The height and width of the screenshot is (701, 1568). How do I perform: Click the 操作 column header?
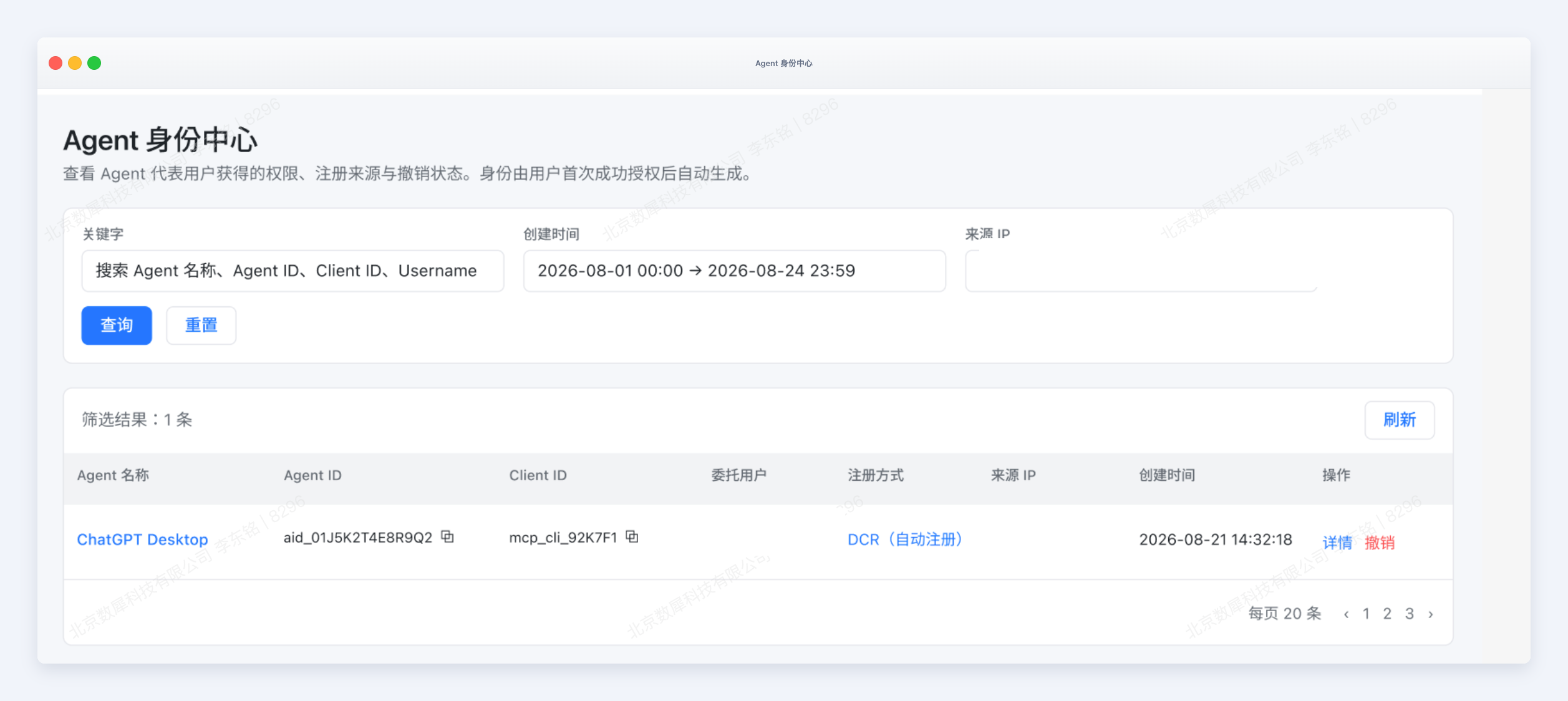[x=1336, y=475]
